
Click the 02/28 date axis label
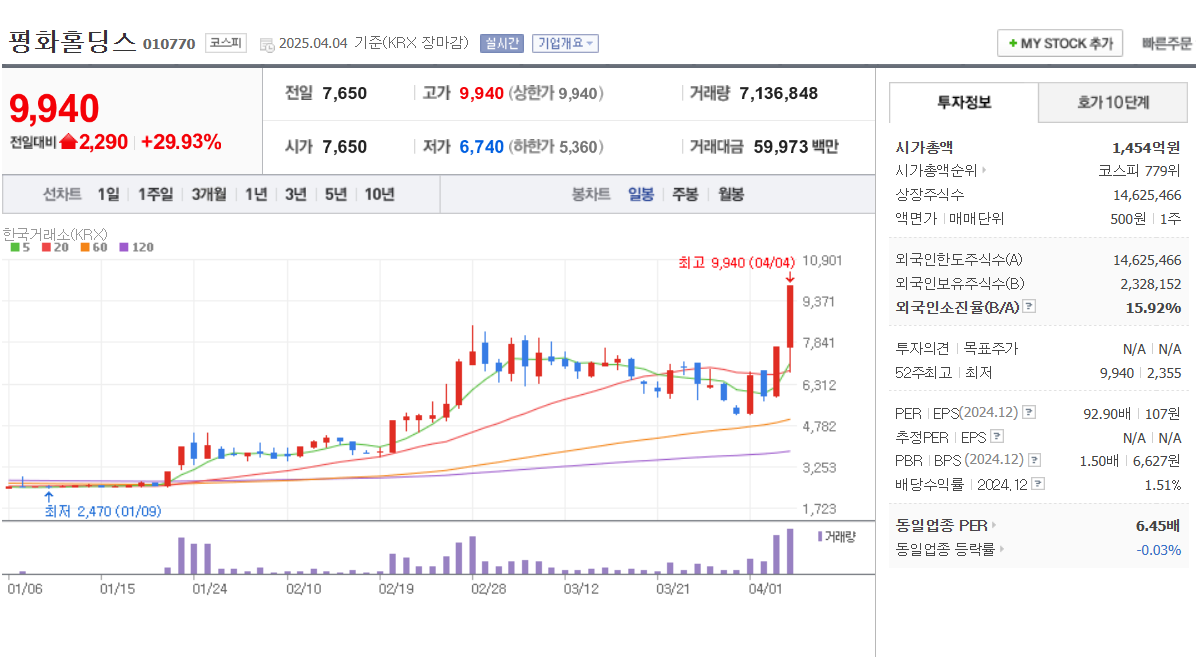(x=488, y=589)
